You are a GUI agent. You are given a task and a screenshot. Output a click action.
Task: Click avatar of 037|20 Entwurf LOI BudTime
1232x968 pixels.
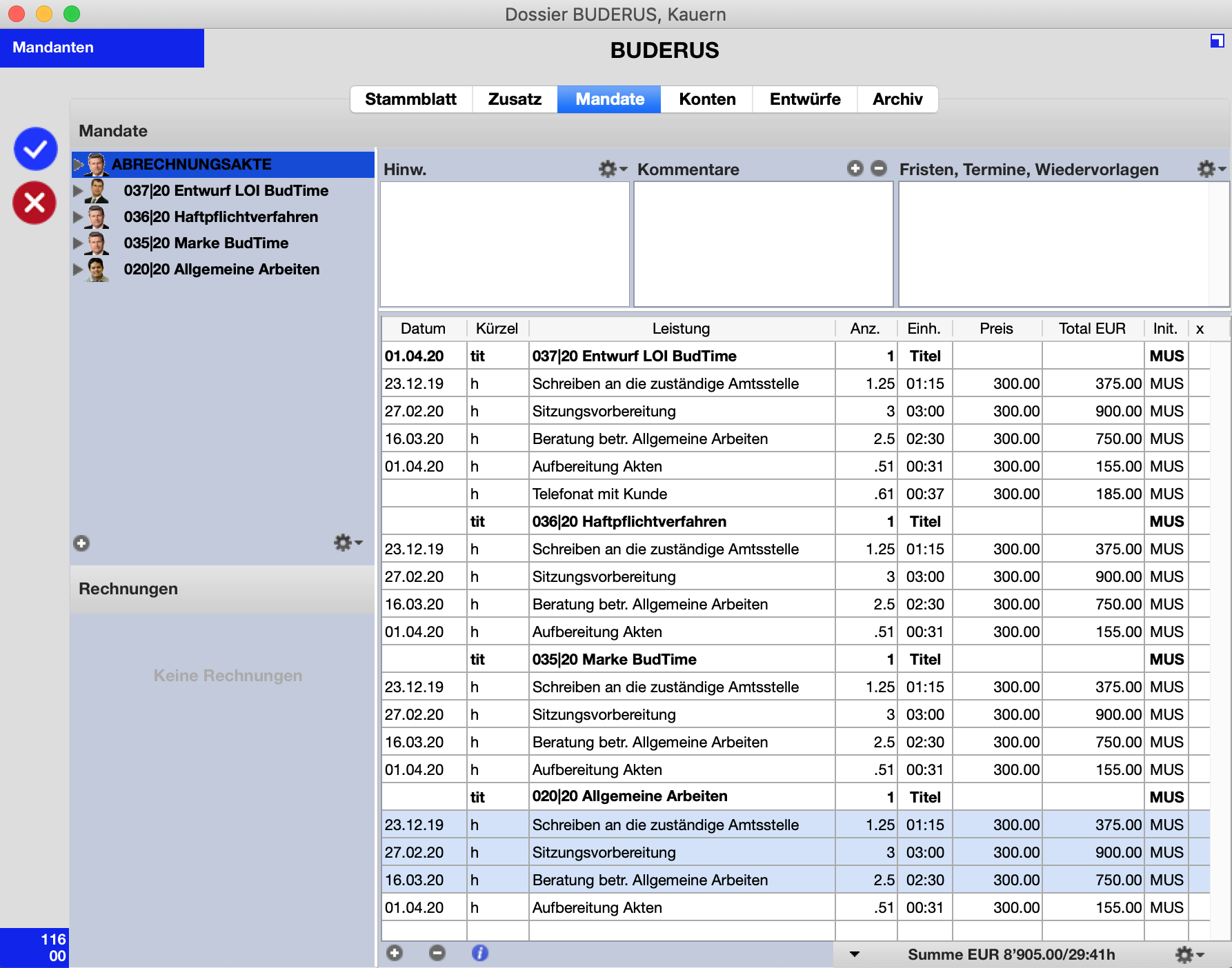97,191
